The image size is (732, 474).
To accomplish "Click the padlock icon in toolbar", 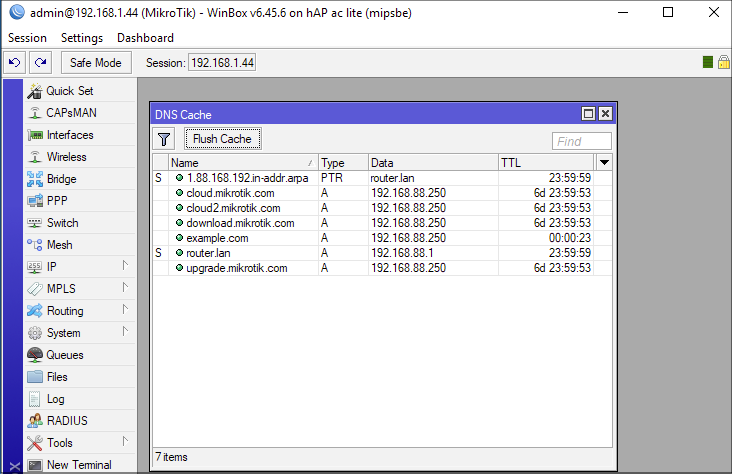I will click(x=724, y=62).
